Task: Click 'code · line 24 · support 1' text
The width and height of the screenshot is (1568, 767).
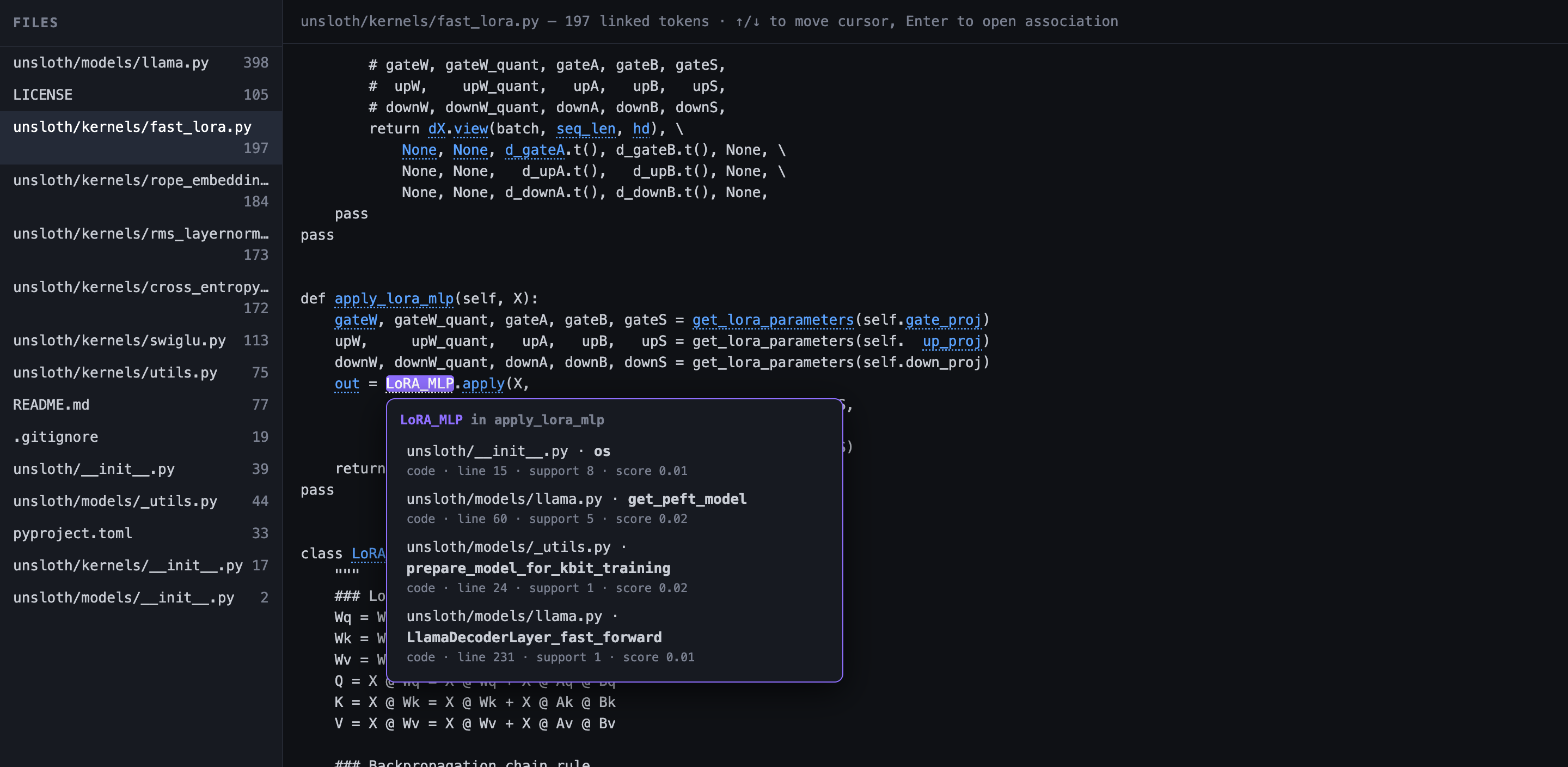Action: tap(500, 588)
